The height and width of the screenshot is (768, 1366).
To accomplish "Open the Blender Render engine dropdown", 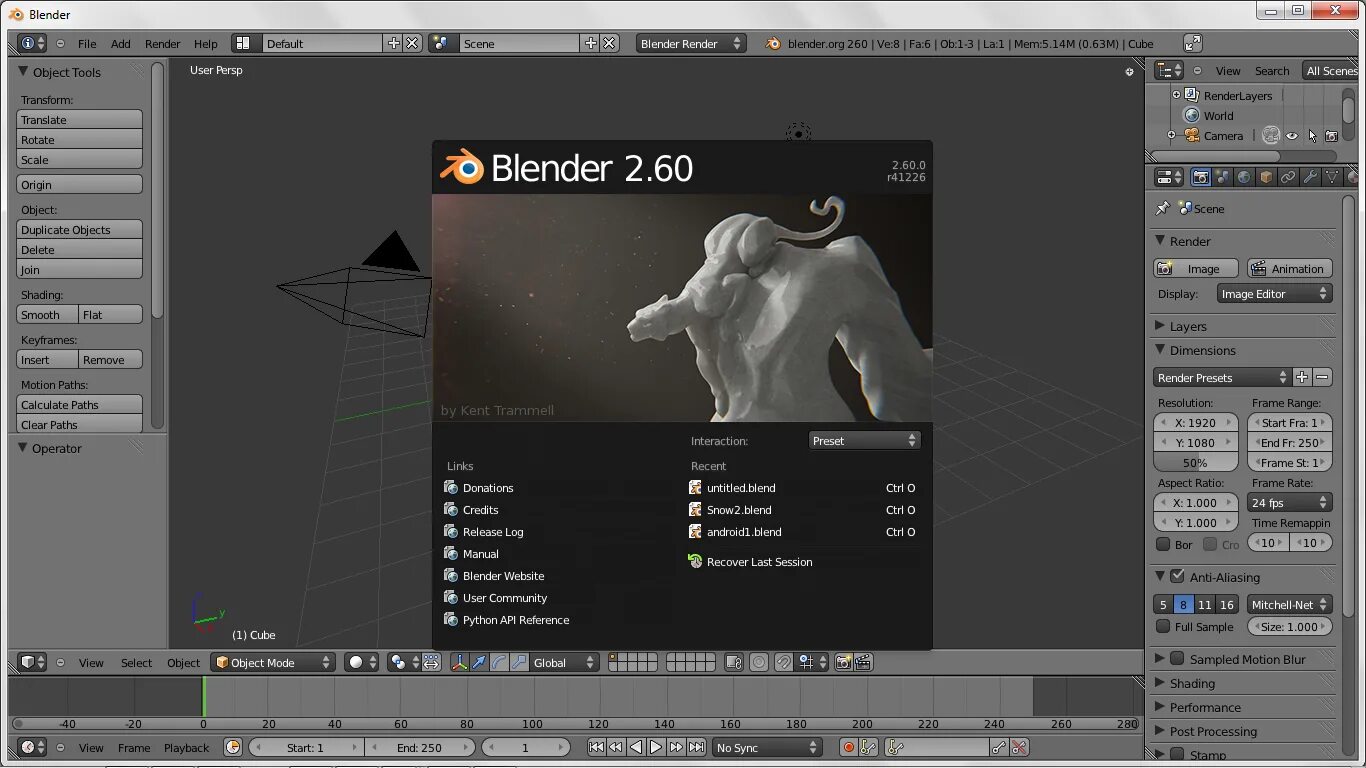I will click(691, 43).
